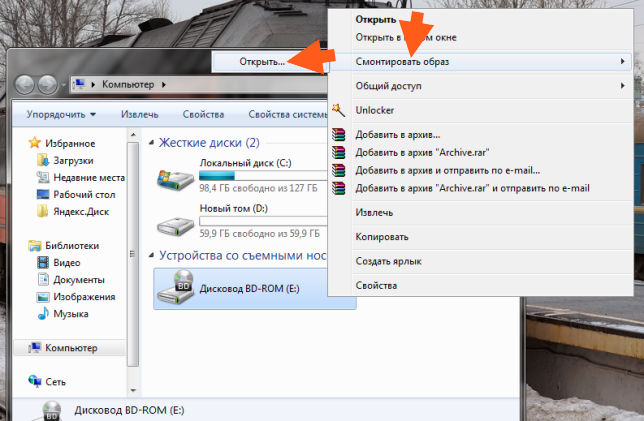644x421 pixels.
Task: Click WinRAR icon for Добавить в архив...
Action: click(338, 135)
